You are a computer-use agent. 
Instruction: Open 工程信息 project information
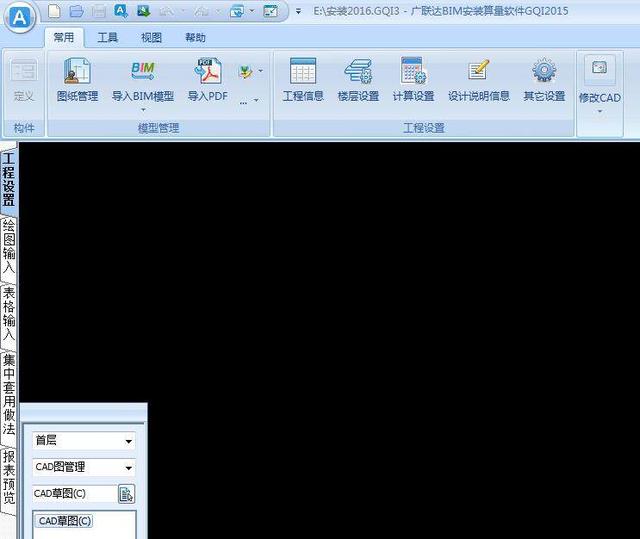303,80
